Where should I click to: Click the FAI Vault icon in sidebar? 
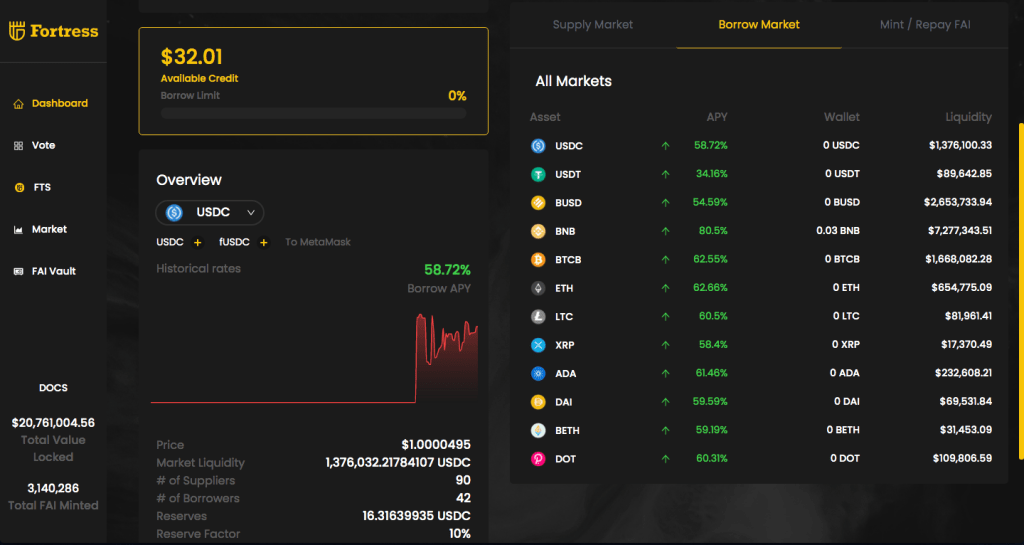click(18, 272)
